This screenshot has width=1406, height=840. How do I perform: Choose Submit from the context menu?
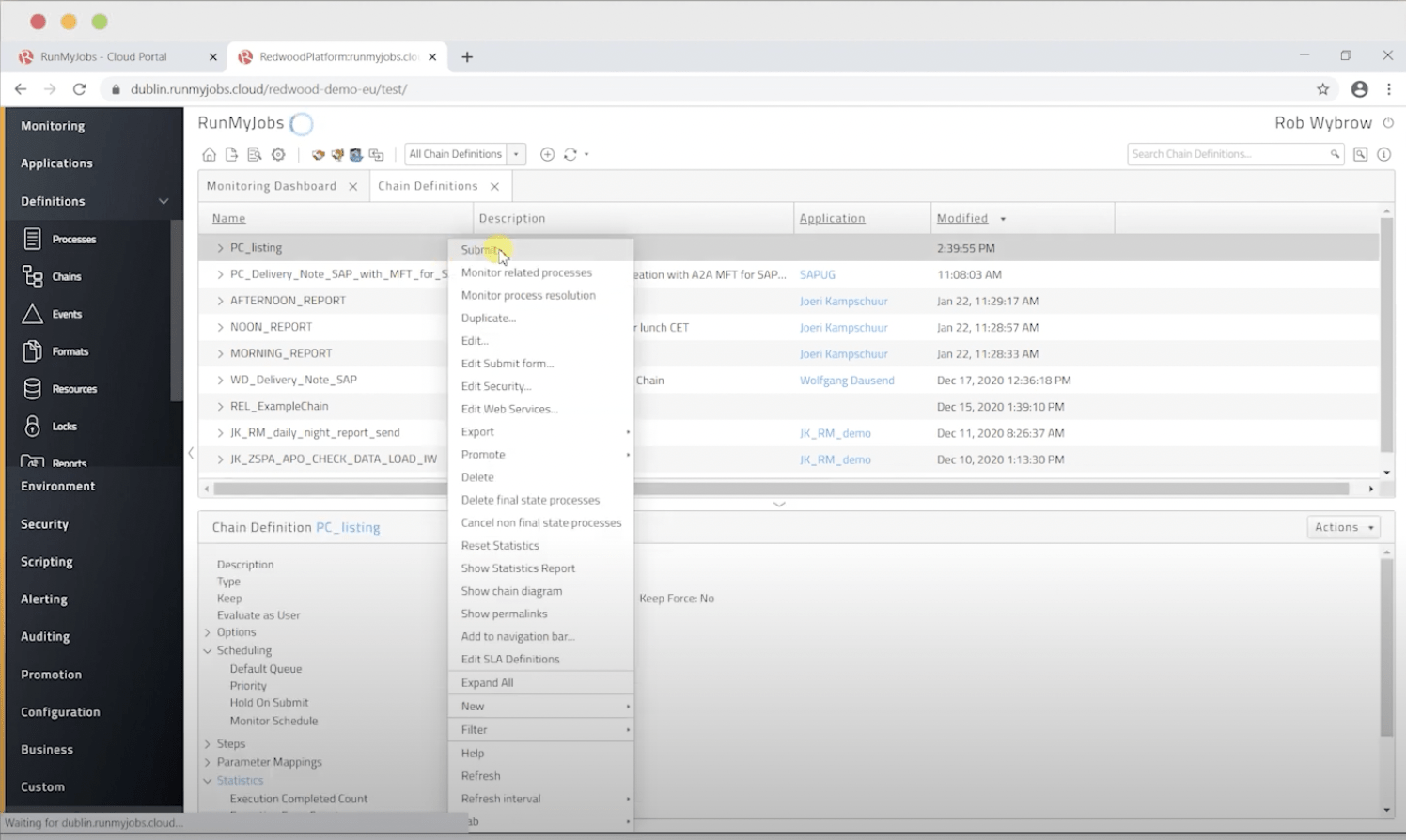pos(480,250)
